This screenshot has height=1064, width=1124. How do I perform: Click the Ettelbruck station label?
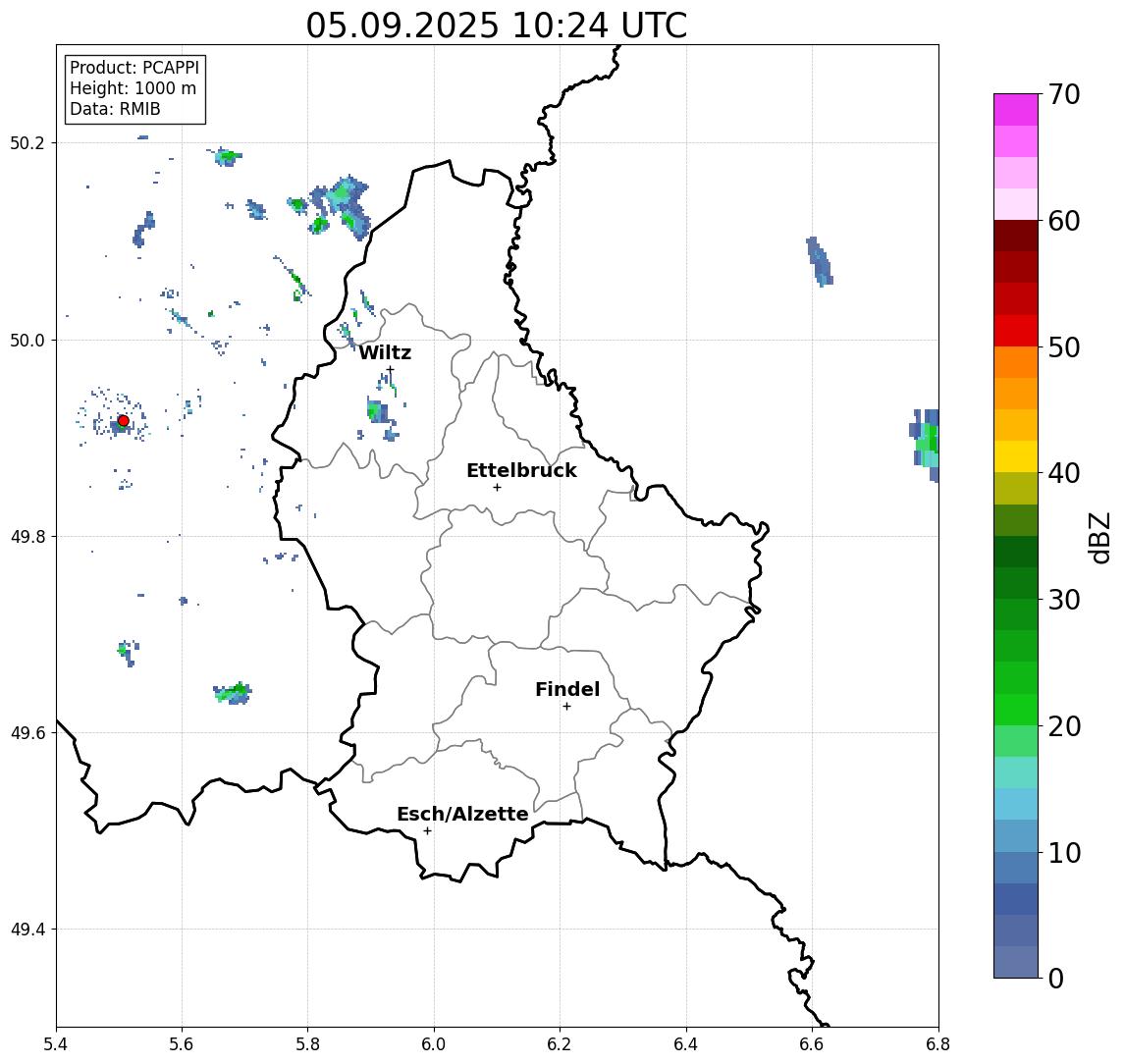click(521, 470)
